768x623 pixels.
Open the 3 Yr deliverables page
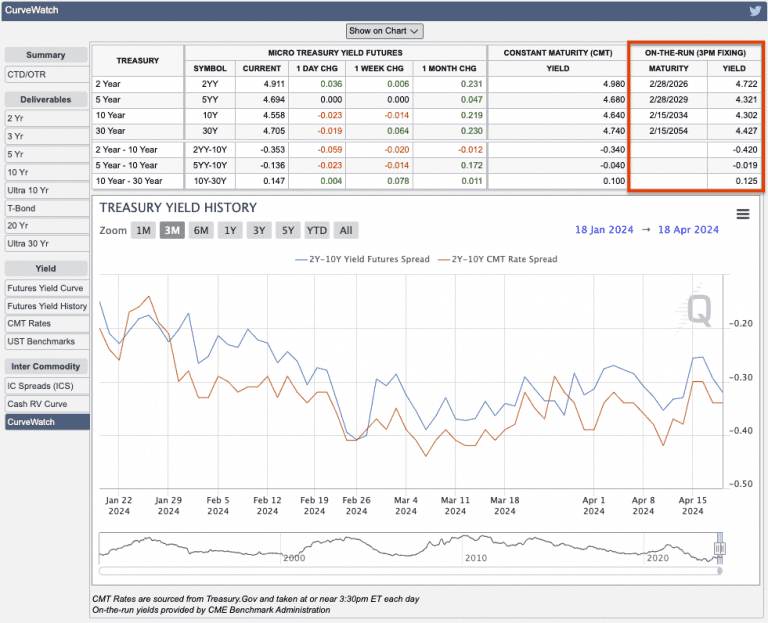click(x=47, y=136)
